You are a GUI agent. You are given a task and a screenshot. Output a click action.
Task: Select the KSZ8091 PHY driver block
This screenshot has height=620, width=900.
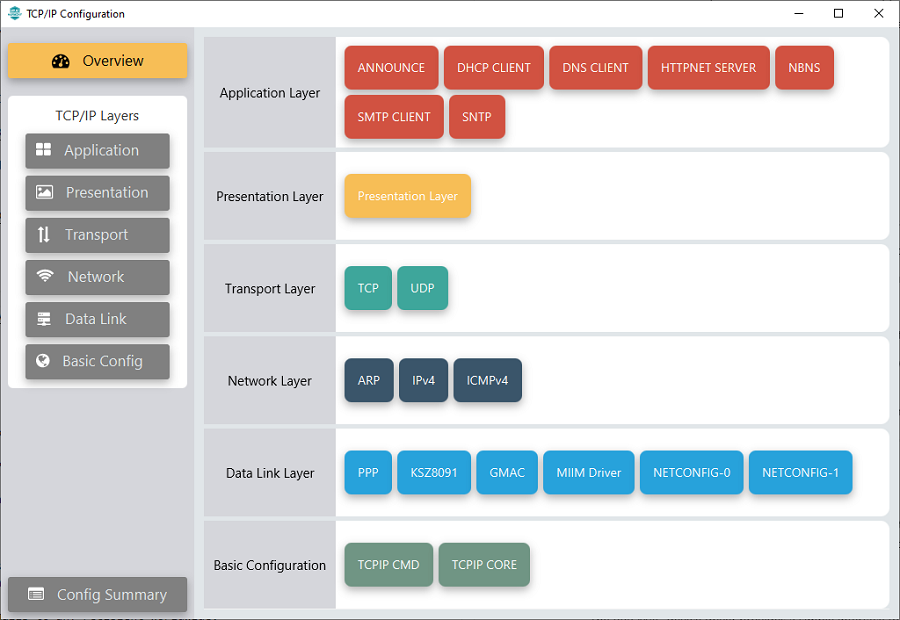tap(434, 473)
